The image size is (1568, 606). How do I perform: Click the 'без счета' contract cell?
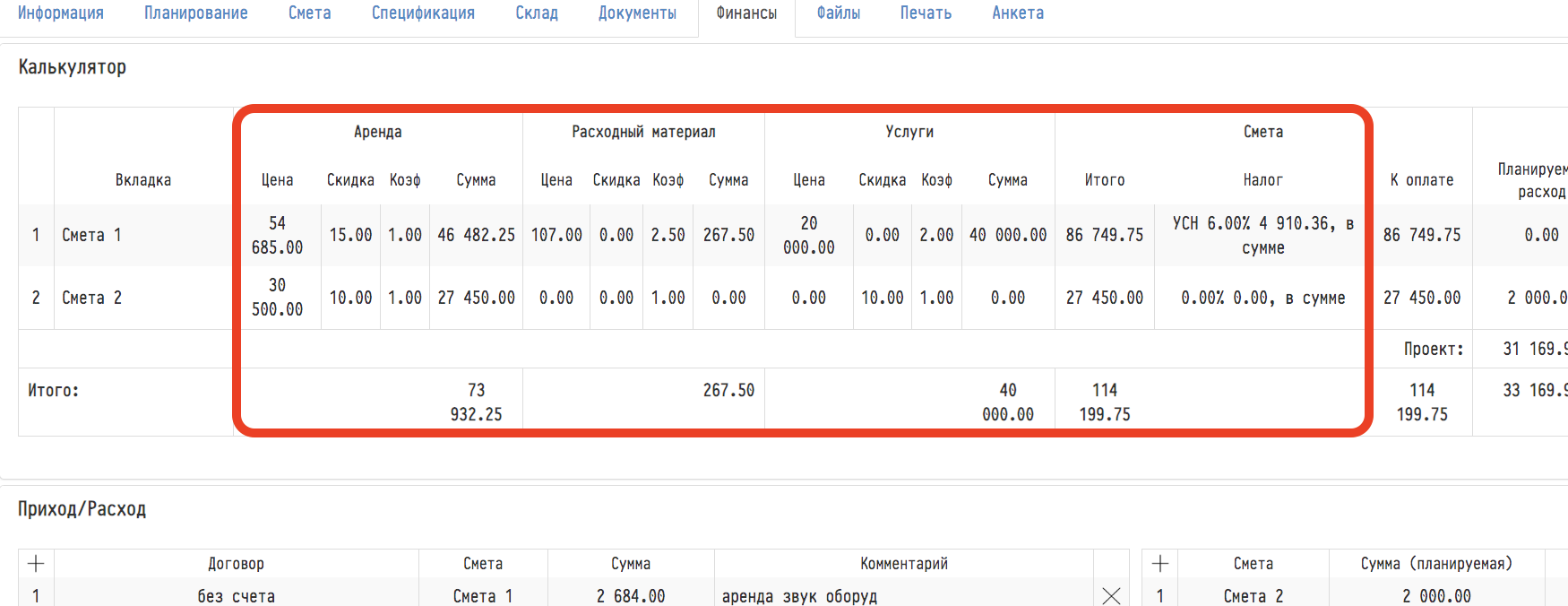(236, 596)
